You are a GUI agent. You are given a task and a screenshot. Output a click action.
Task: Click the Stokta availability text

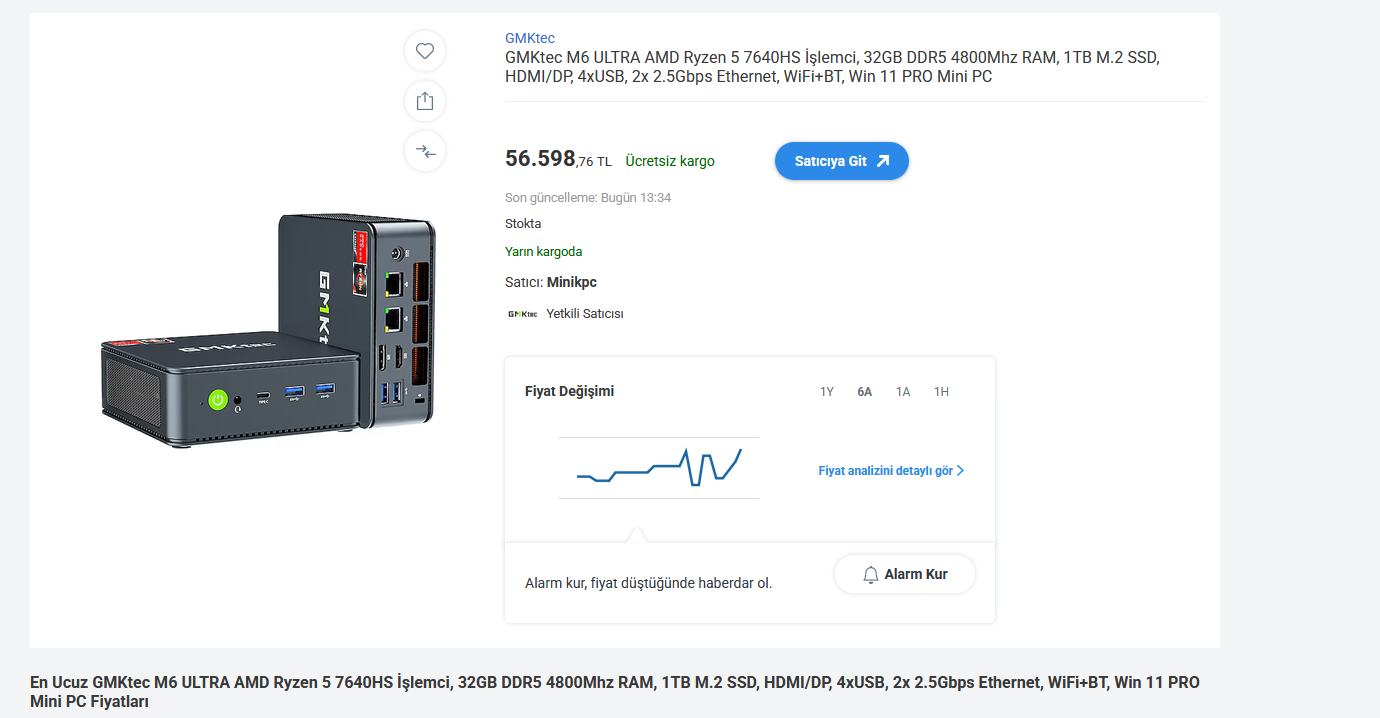(x=523, y=224)
